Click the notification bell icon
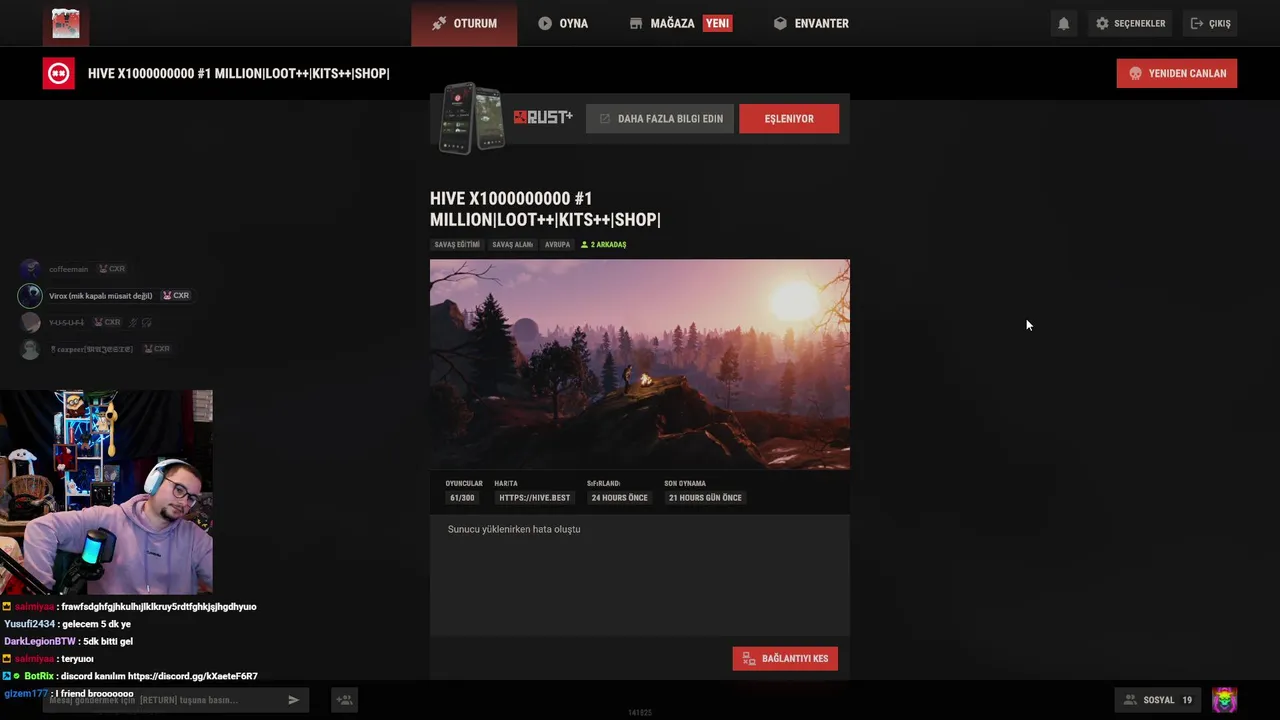 1064,23
